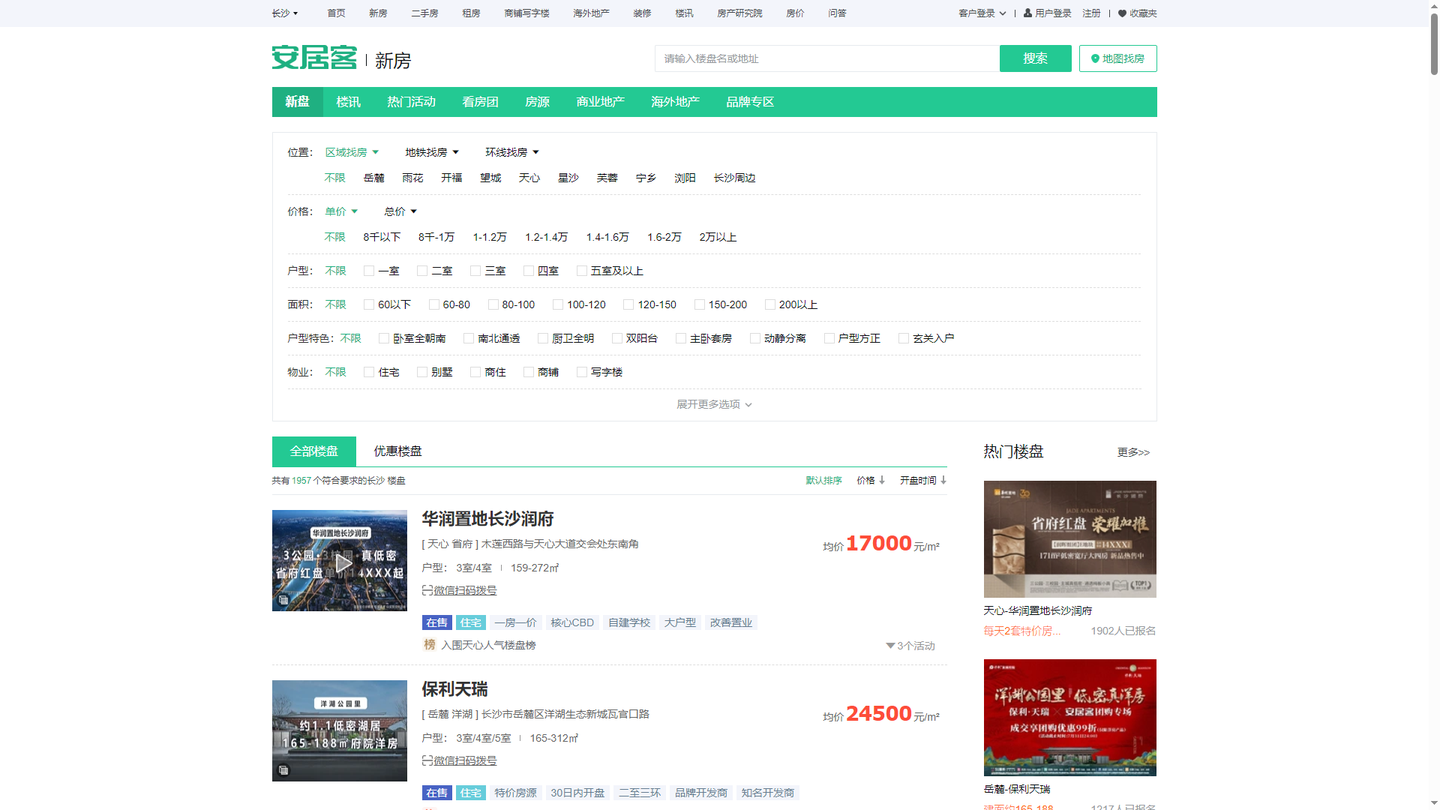Expand the 3个活动 dropdown

(910, 645)
